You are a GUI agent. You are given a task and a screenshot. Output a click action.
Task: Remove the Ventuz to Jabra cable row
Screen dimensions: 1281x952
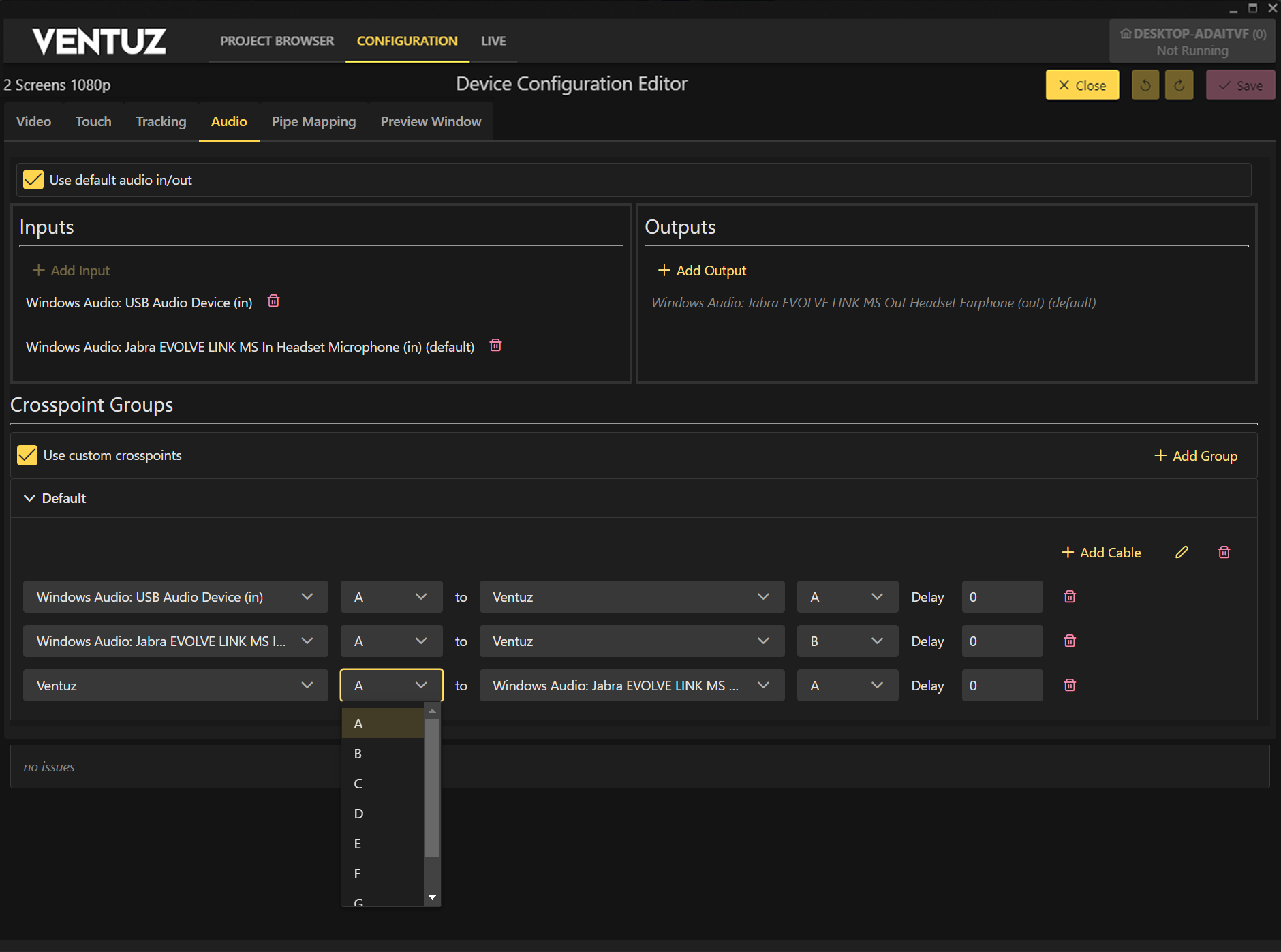(x=1070, y=686)
